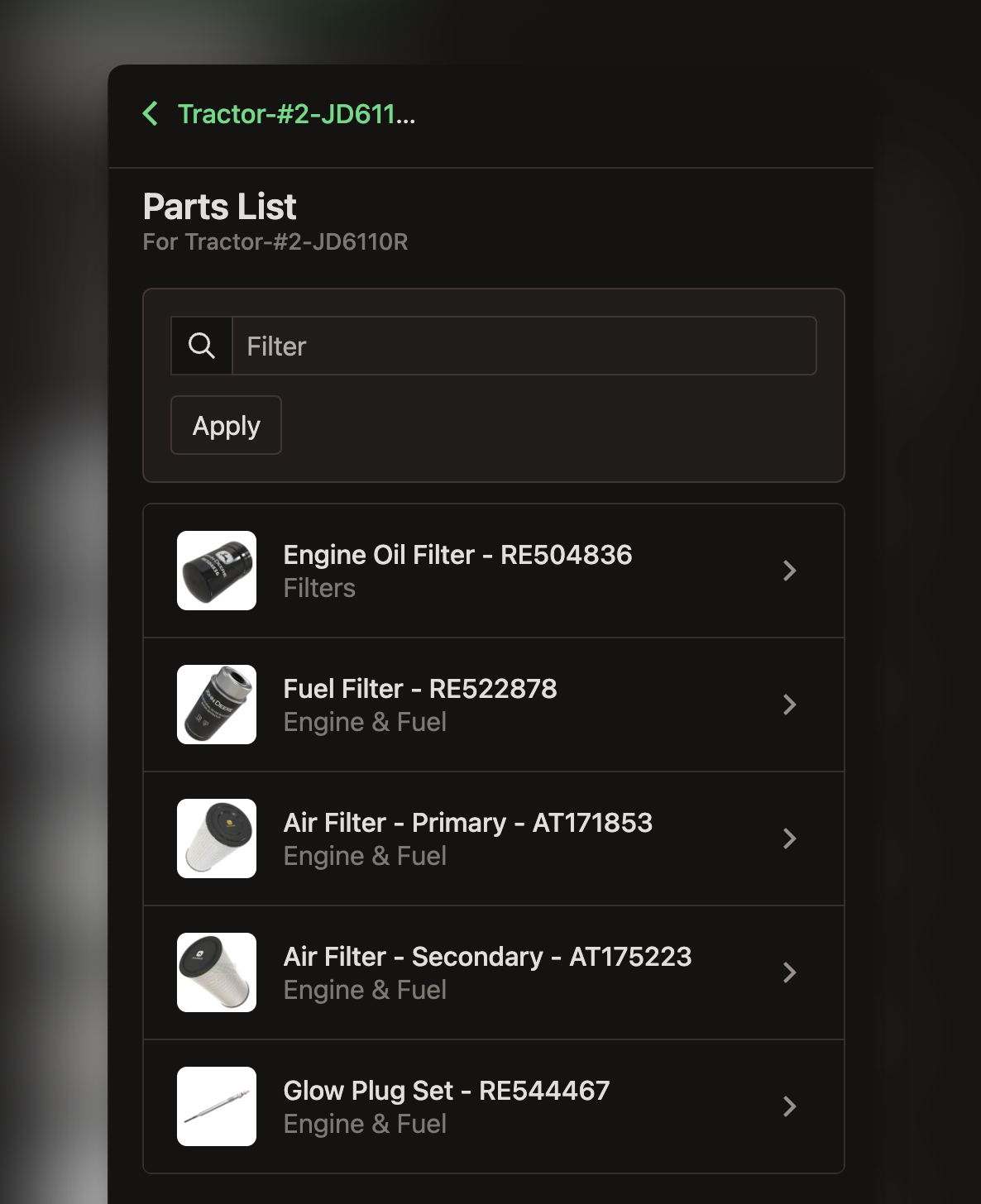This screenshot has height=1204, width=981.
Task: Click the secondary Air Filter product image
Action: (x=216, y=972)
